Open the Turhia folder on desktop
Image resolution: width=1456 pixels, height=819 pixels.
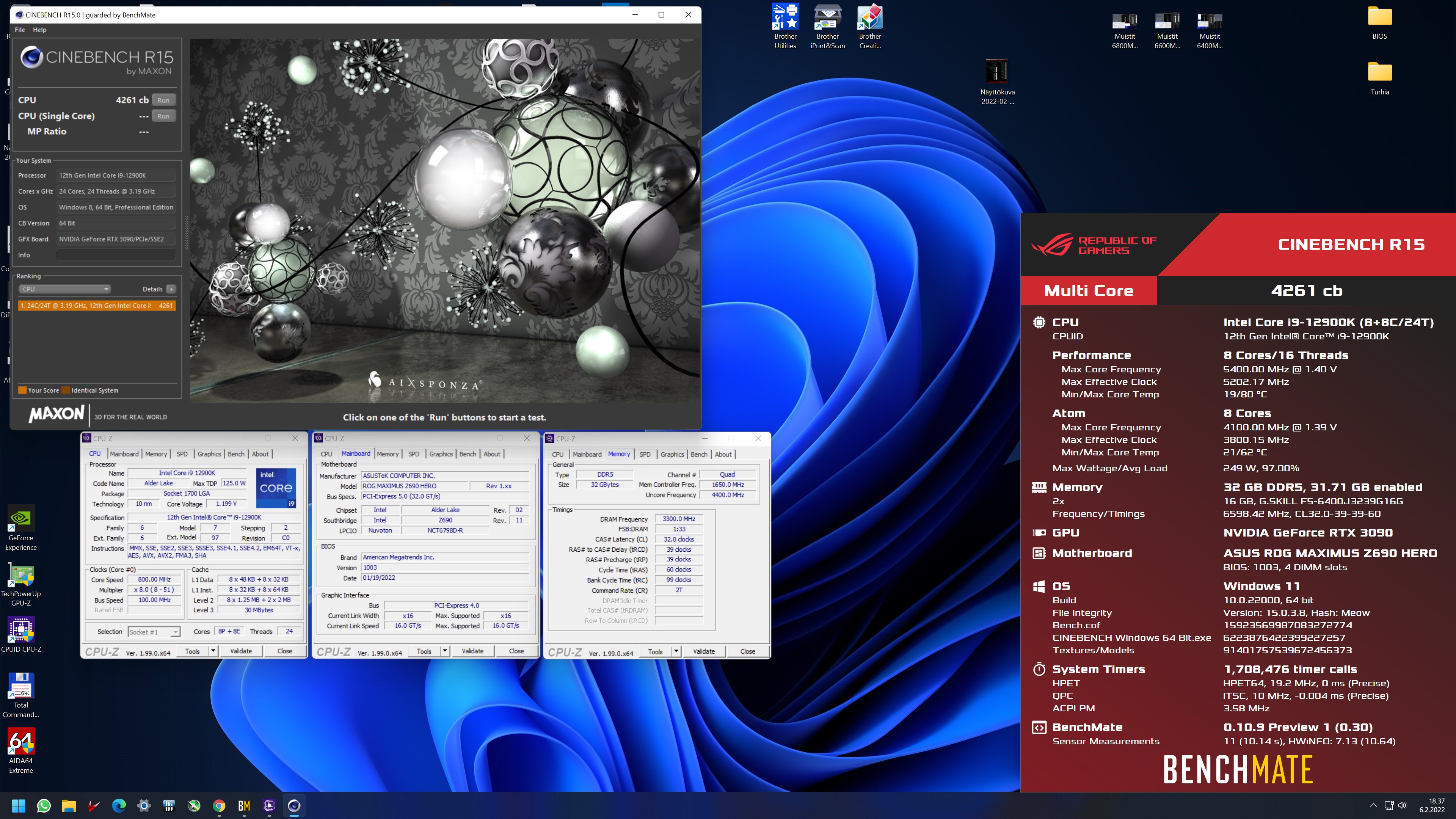point(1380,78)
